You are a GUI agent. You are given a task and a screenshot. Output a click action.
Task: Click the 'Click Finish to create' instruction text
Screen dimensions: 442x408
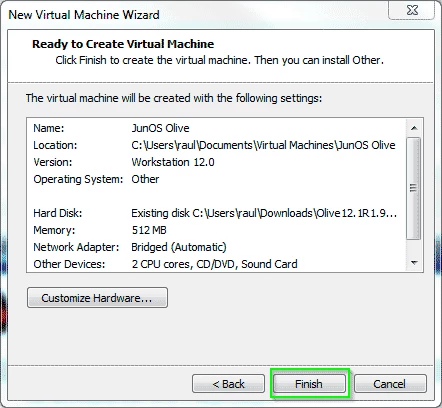coord(219,60)
